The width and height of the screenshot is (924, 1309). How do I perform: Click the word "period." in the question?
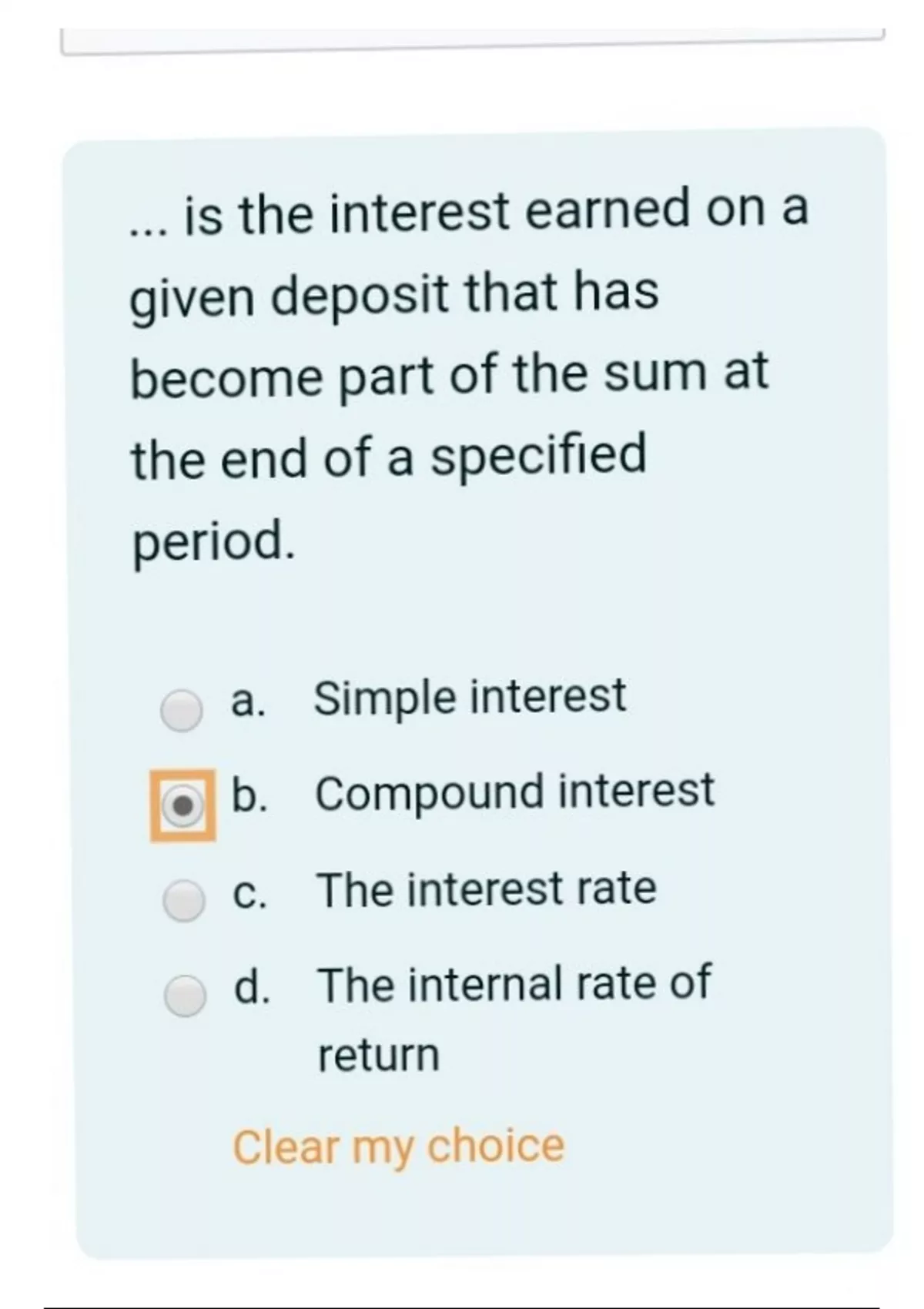click(213, 540)
